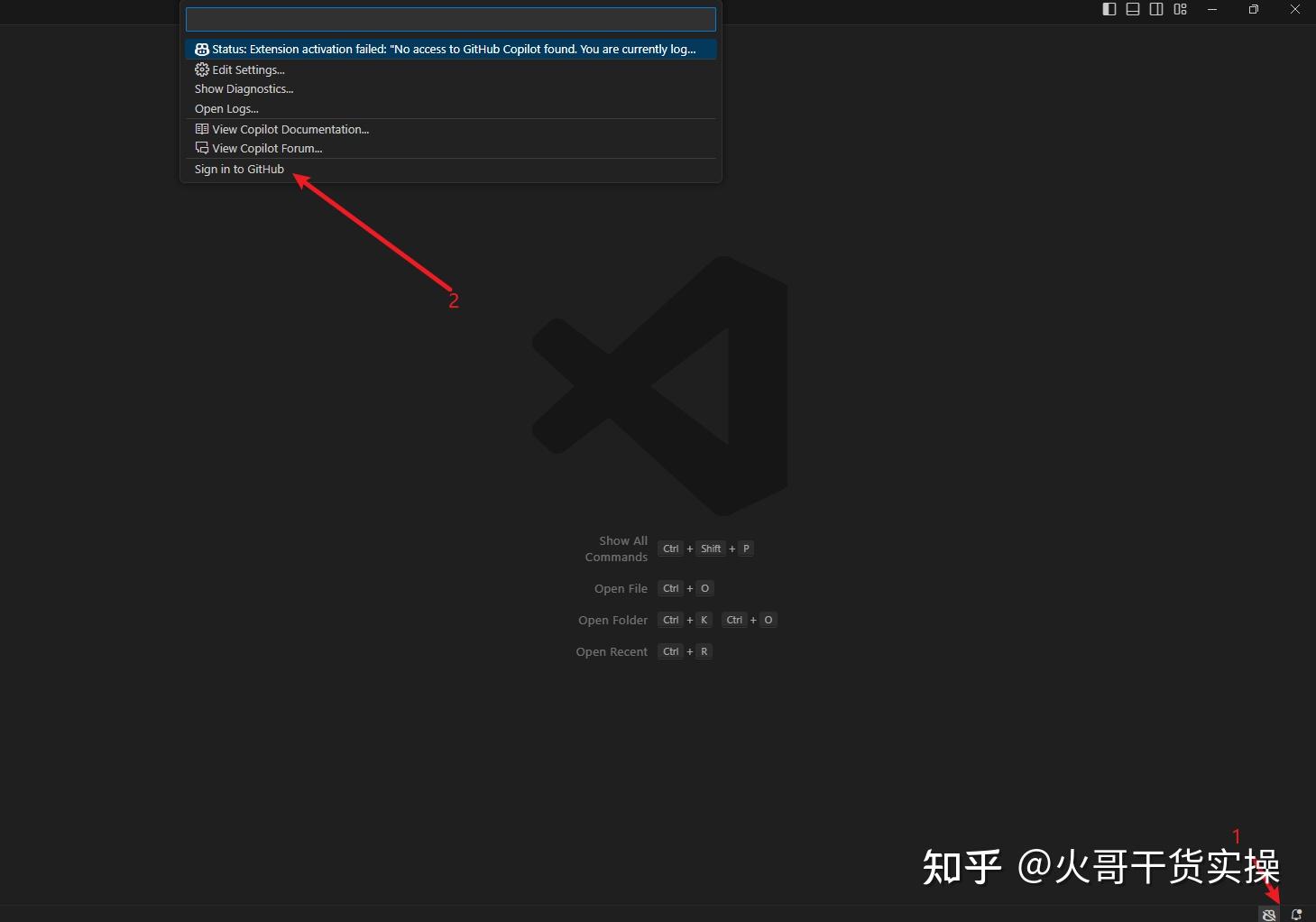This screenshot has height=922, width=1316.
Task: Toggle the primary sidebar visibility
Action: [x=1109, y=9]
